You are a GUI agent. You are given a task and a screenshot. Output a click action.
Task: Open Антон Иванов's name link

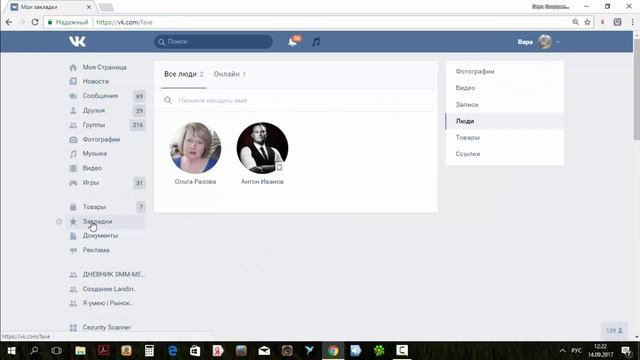point(262,182)
